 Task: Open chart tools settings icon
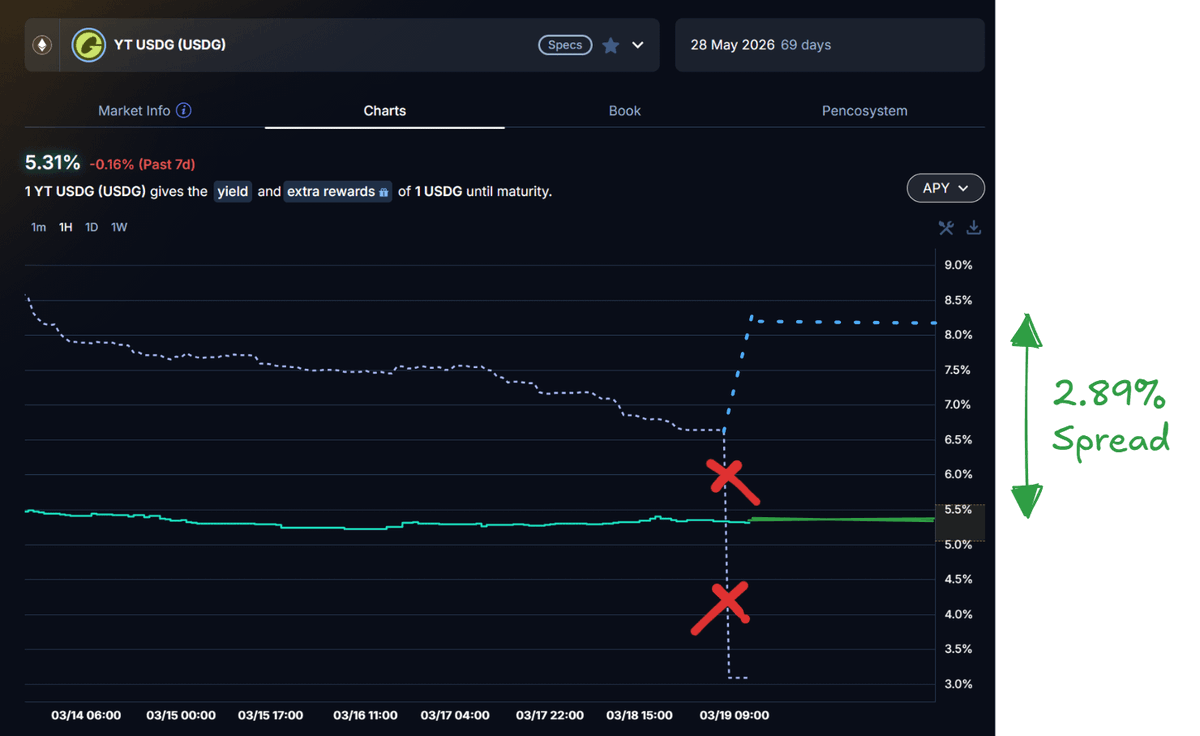[x=946, y=228]
